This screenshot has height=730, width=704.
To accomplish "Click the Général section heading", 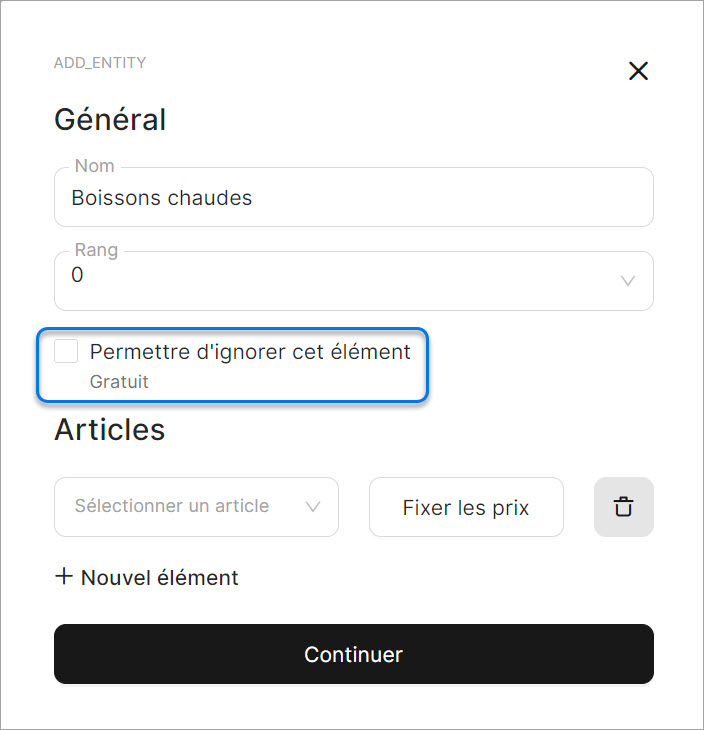I will [110, 120].
